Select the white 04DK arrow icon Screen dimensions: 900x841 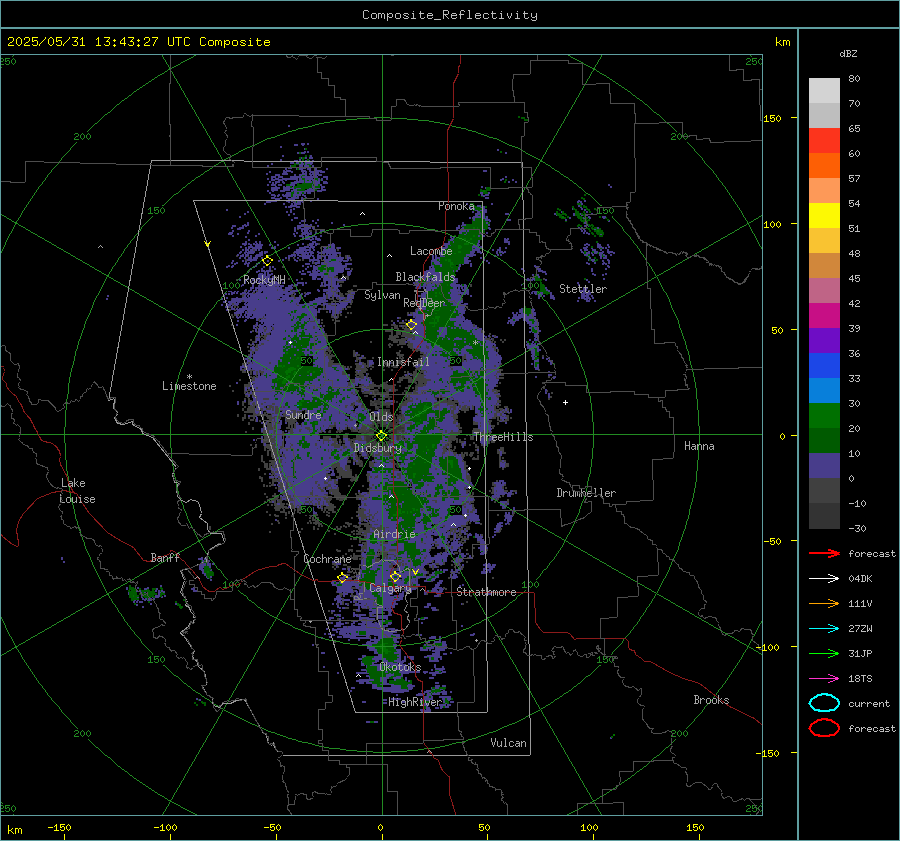pyautogui.click(x=824, y=578)
